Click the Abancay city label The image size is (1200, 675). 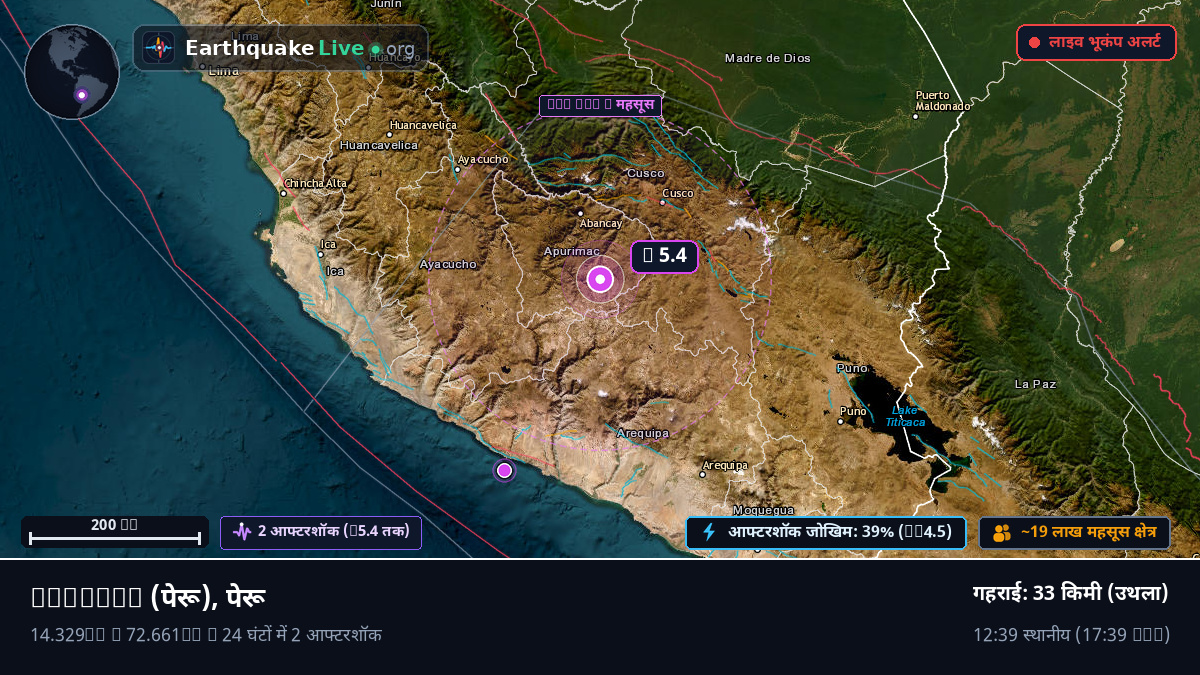tap(601, 223)
